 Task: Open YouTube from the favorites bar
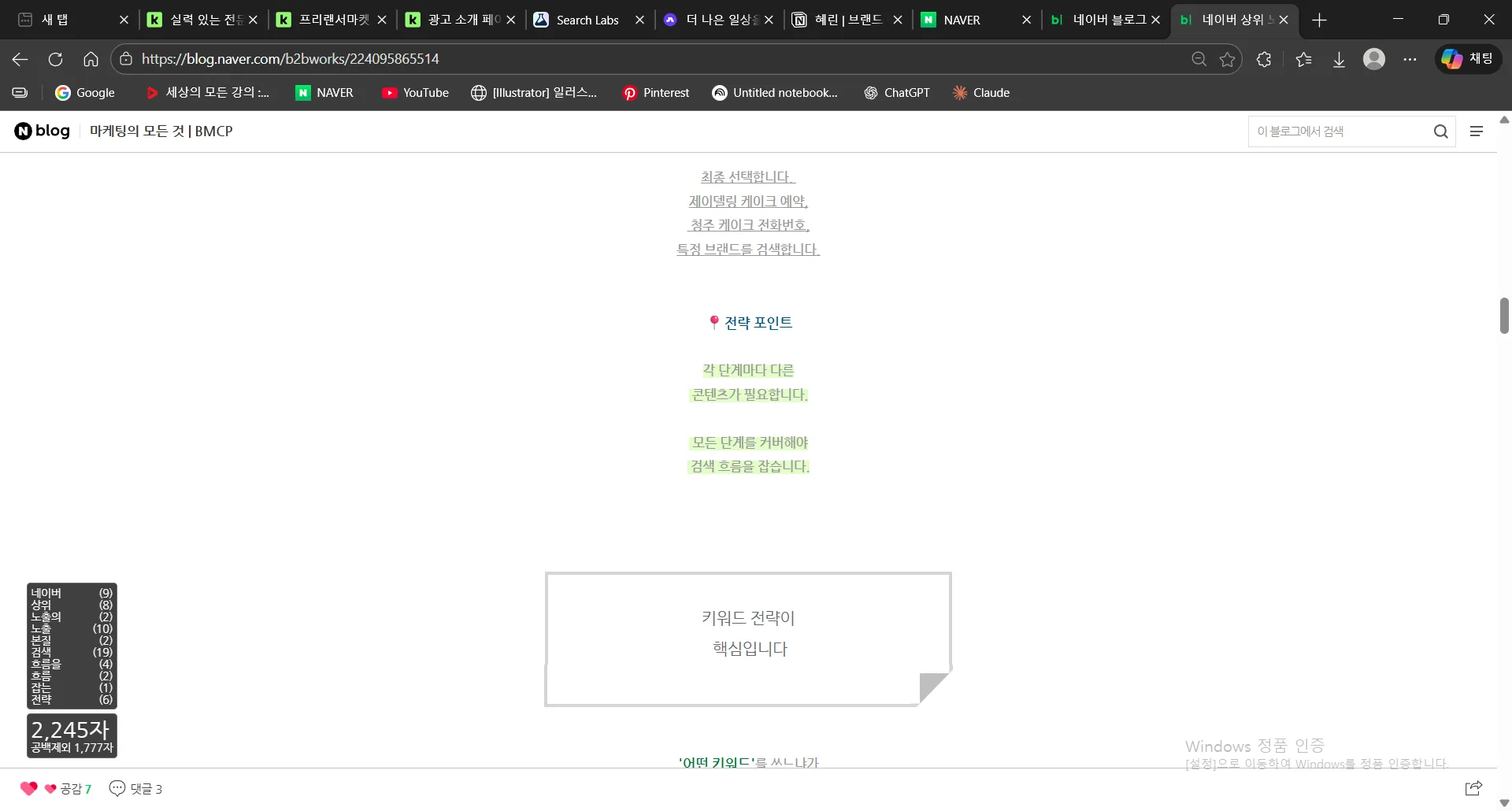[415, 92]
